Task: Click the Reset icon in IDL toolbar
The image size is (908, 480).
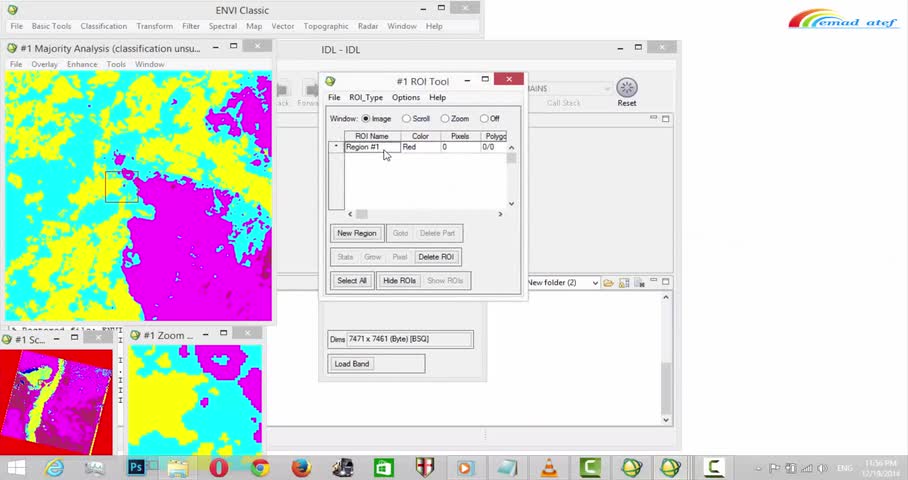Action: coord(627,88)
